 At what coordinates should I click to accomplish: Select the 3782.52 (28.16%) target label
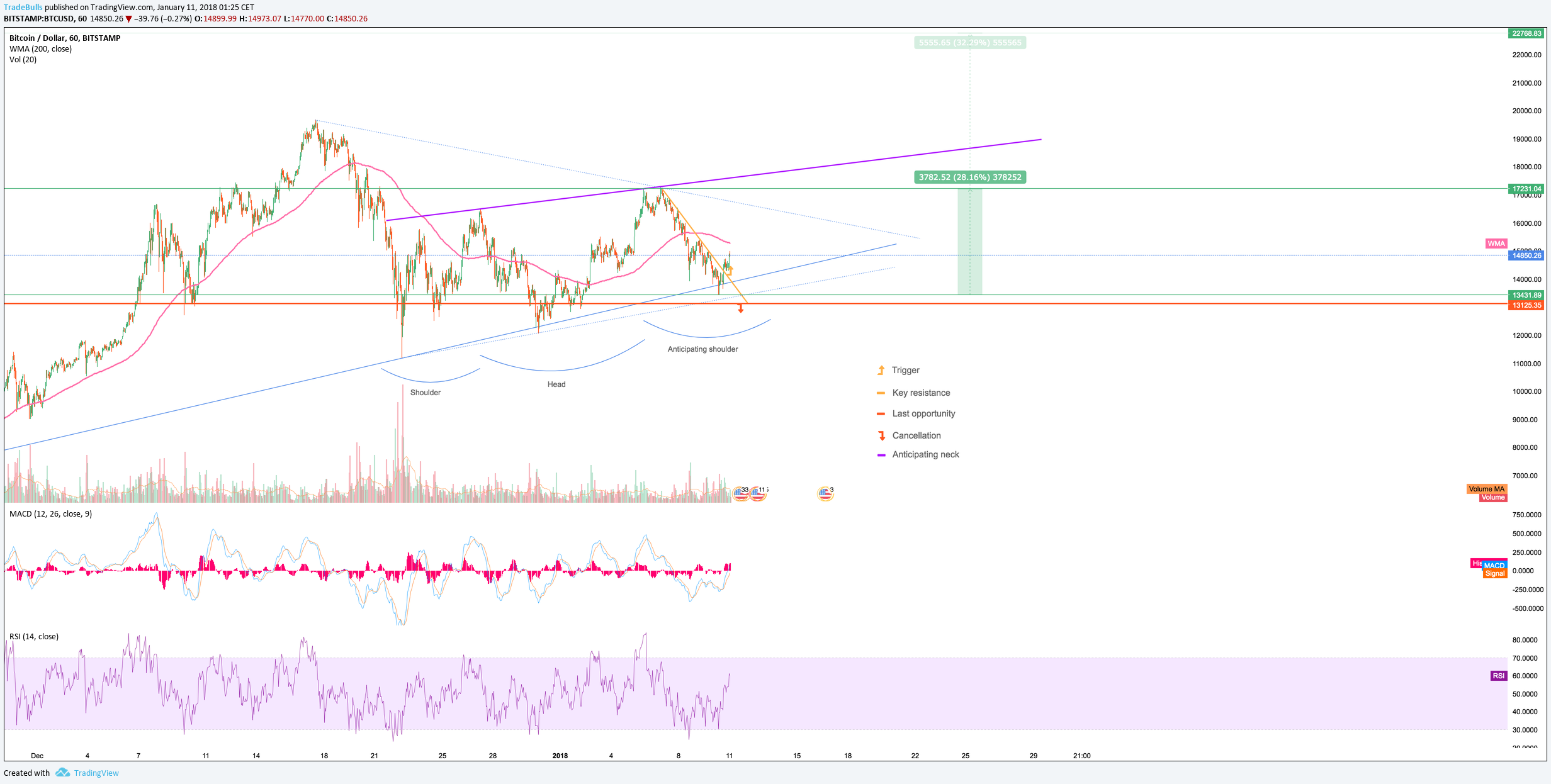(970, 177)
